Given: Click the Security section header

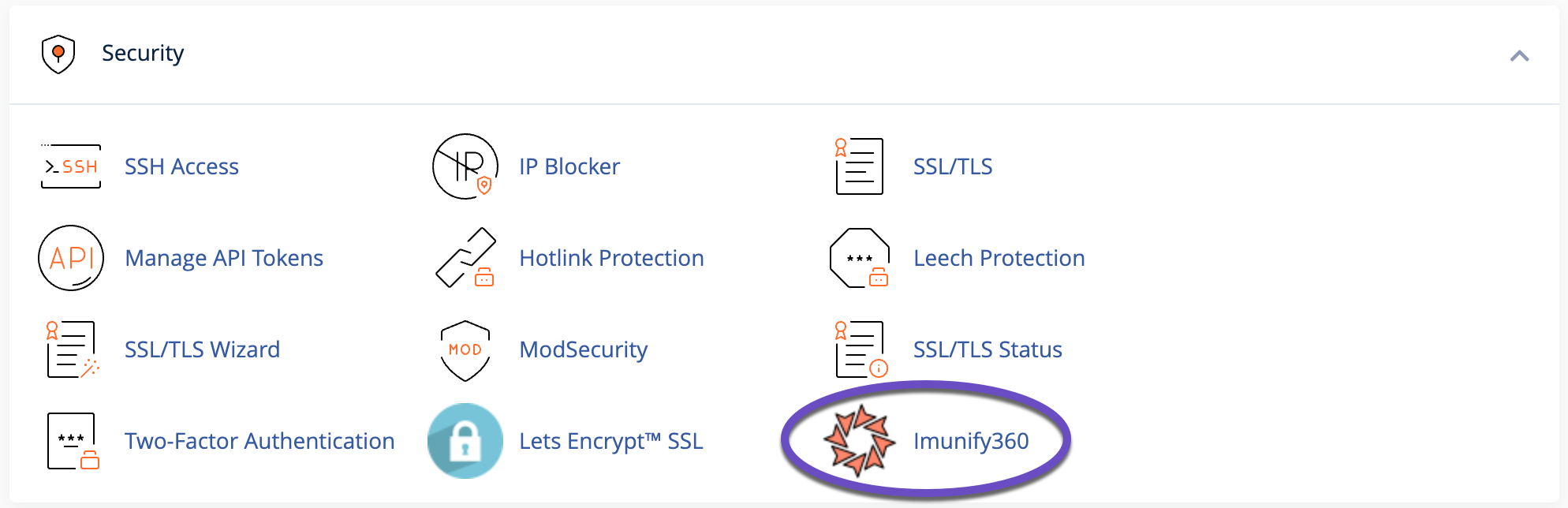Looking at the screenshot, I should point(143,54).
